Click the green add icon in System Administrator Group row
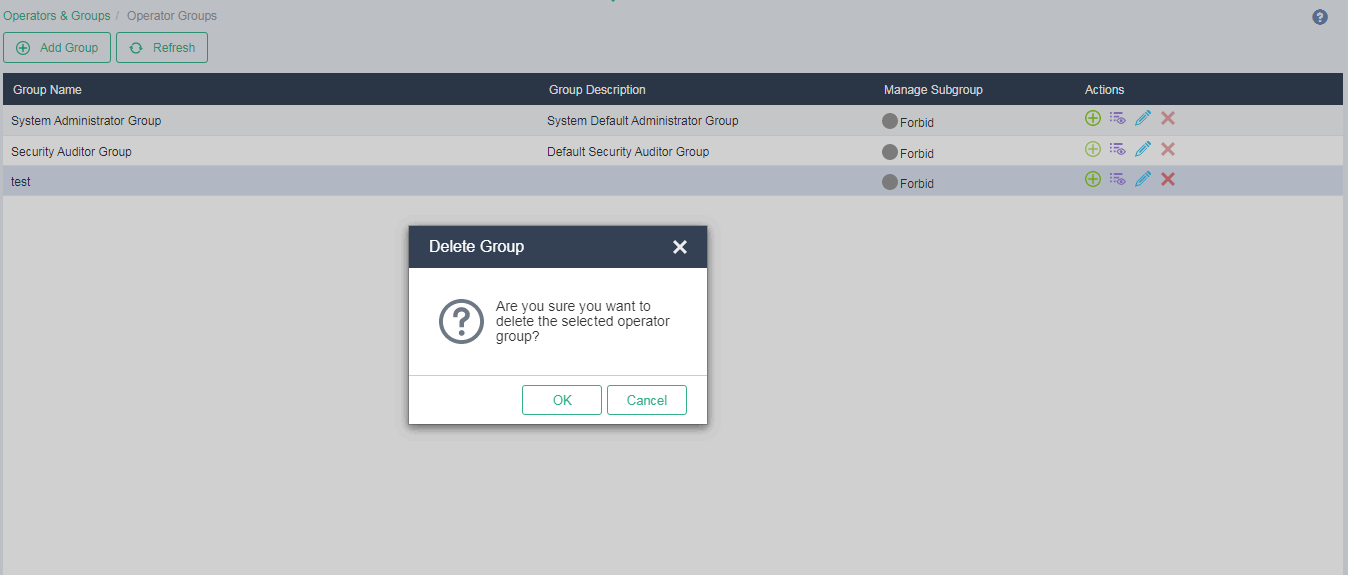Screen dimensions: 1348x575 [1093, 118]
